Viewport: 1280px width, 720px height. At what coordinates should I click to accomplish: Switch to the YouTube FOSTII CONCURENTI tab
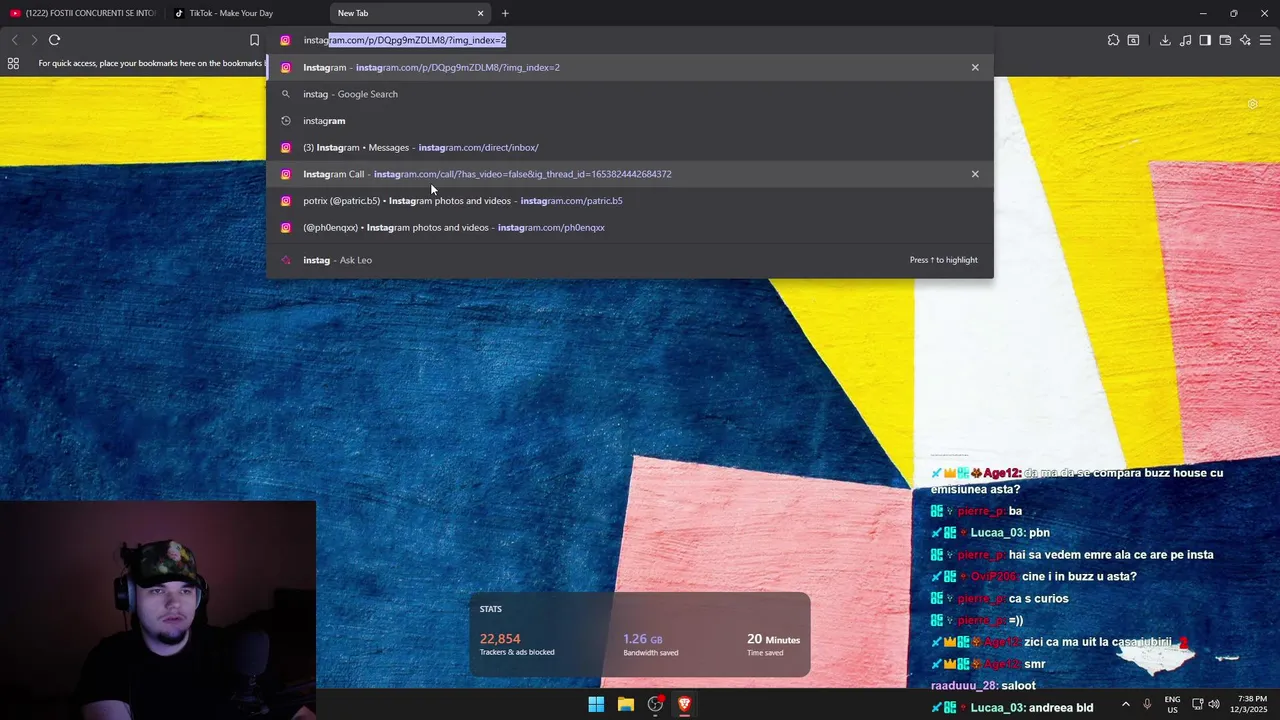(x=82, y=13)
